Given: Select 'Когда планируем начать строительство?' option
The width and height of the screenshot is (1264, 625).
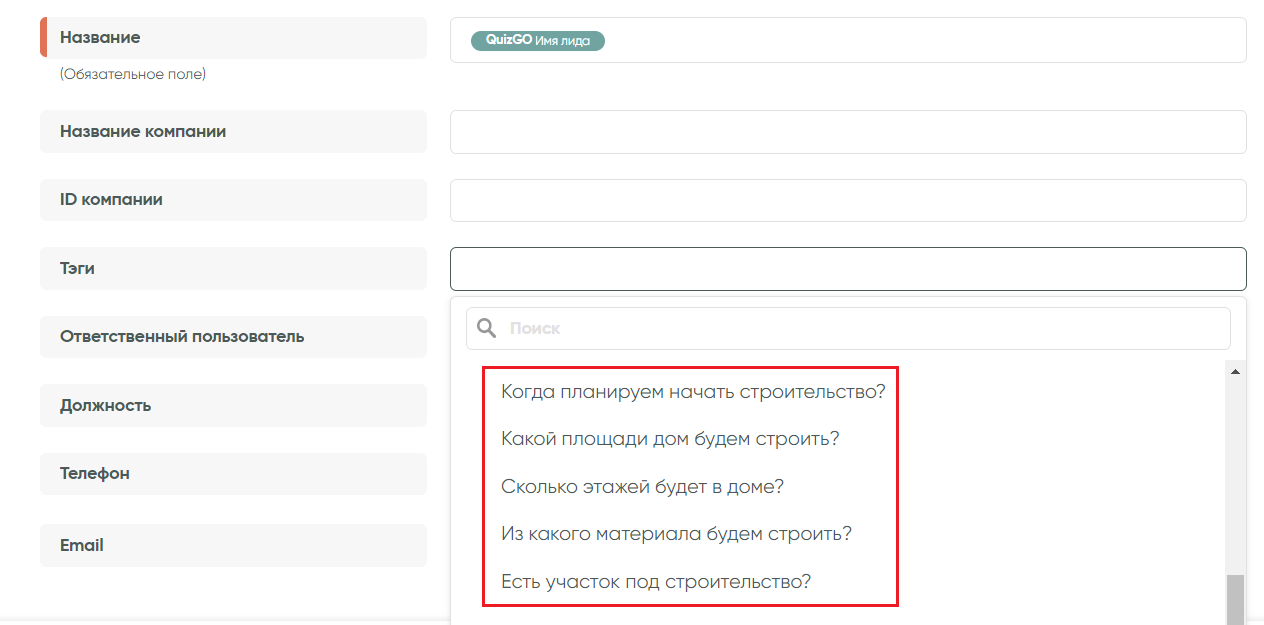Looking at the screenshot, I should (693, 391).
